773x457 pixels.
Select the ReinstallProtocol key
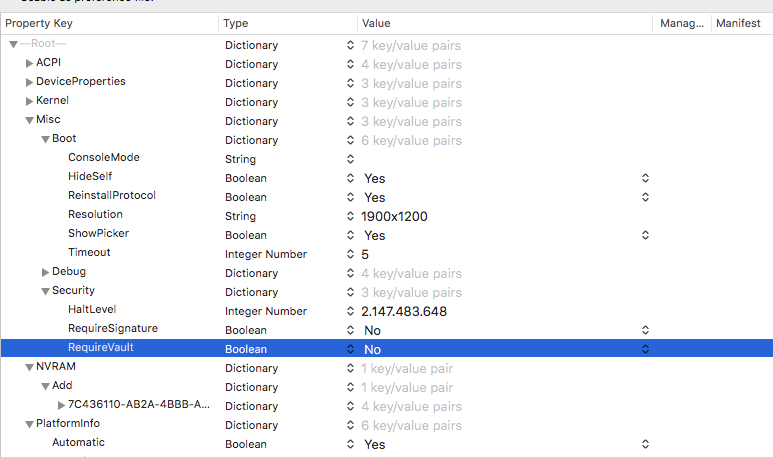[112, 195]
